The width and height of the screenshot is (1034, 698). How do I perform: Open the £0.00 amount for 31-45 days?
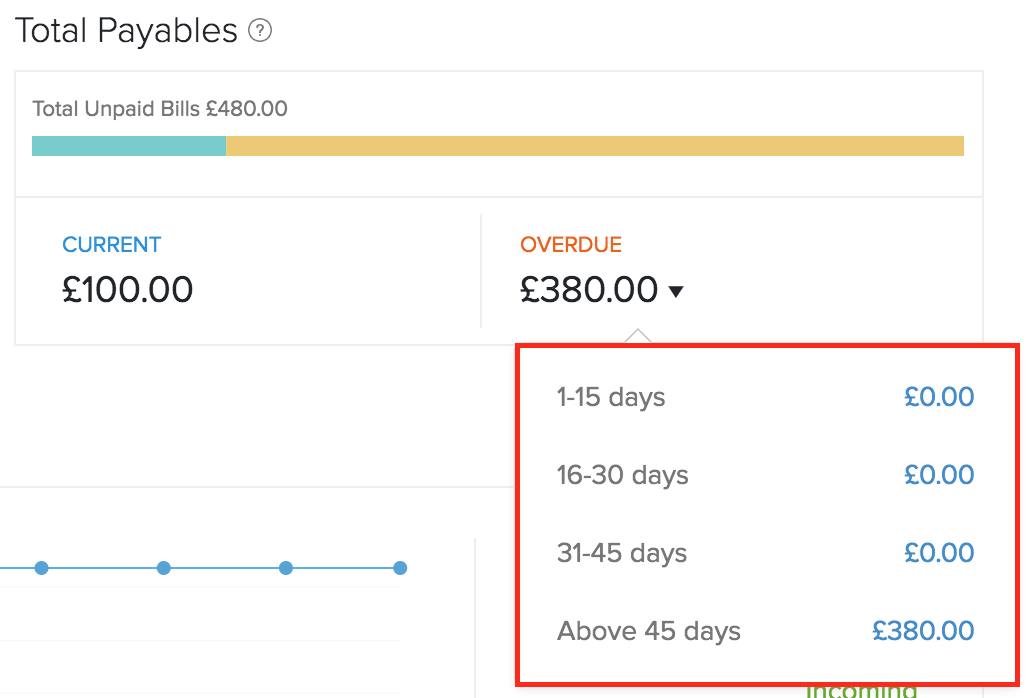938,553
